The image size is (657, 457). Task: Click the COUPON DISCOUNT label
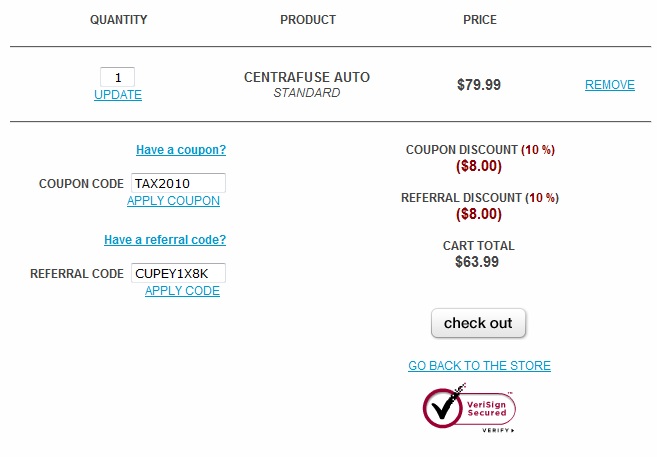click(462, 150)
